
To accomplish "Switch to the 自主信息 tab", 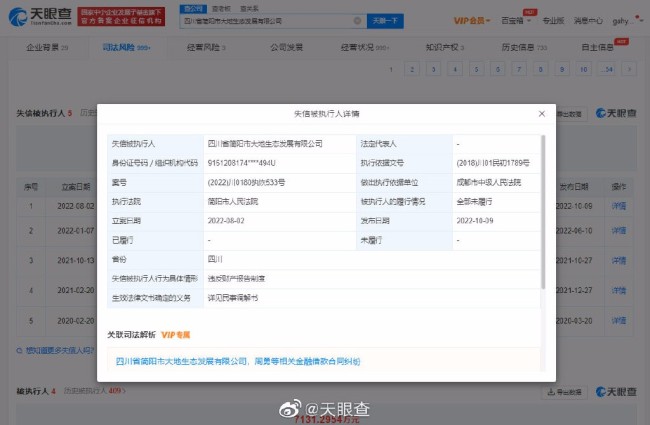I will coord(597,48).
